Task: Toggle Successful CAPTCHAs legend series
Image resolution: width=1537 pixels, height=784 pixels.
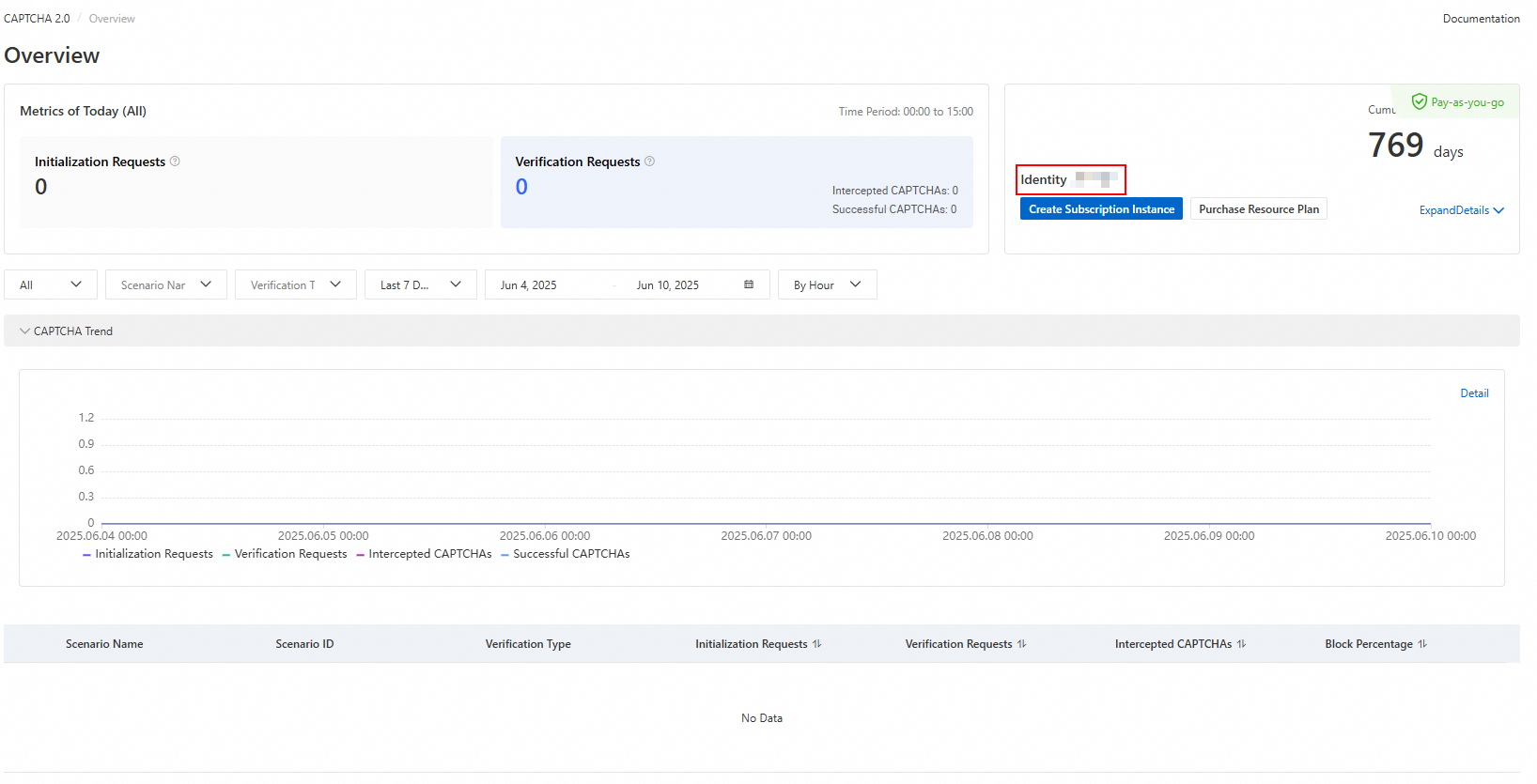Action: coord(566,554)
